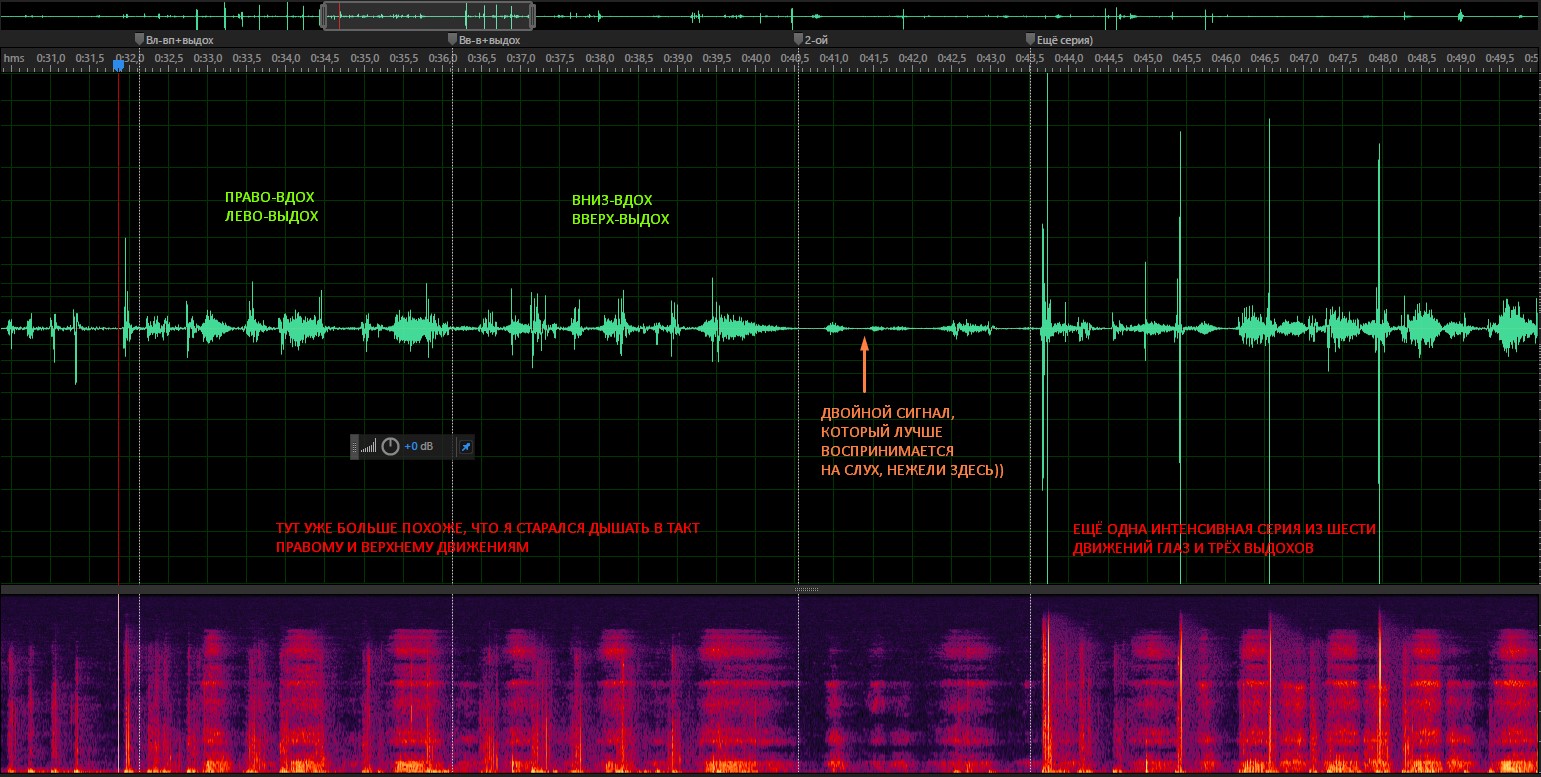The width and height of the screenshot is (1541, 777).
Task: Select the Вв-в+выдох marker
Action: (484, 40)
